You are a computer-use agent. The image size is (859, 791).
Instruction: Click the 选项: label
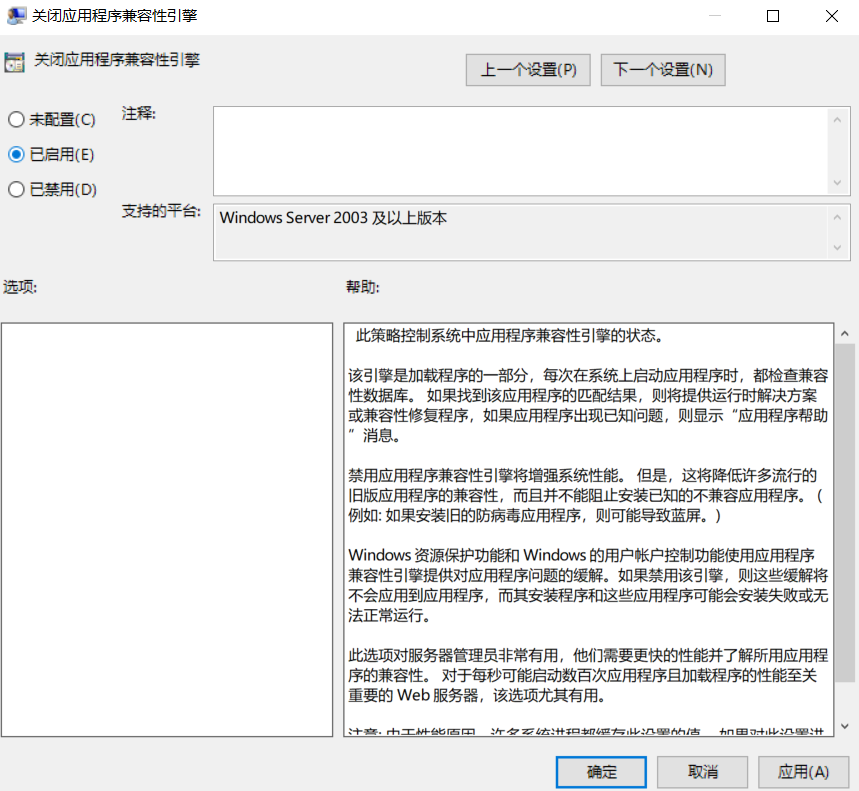(20, 286)
